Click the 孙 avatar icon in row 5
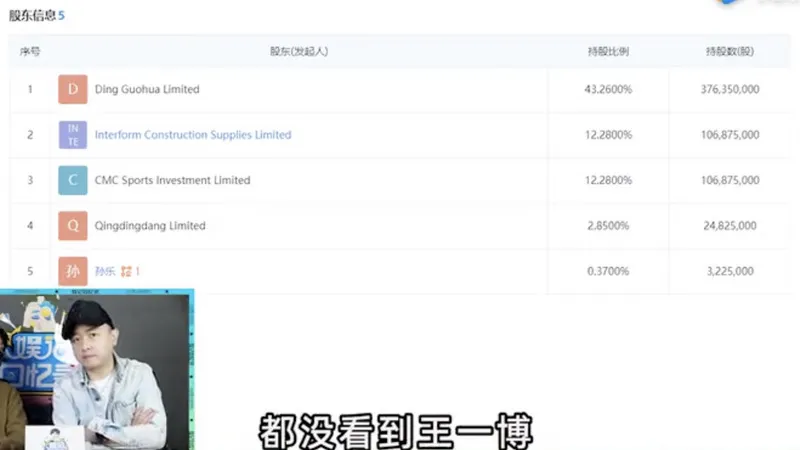The height and width of the screenshot is (450, 800). point(72,271)
